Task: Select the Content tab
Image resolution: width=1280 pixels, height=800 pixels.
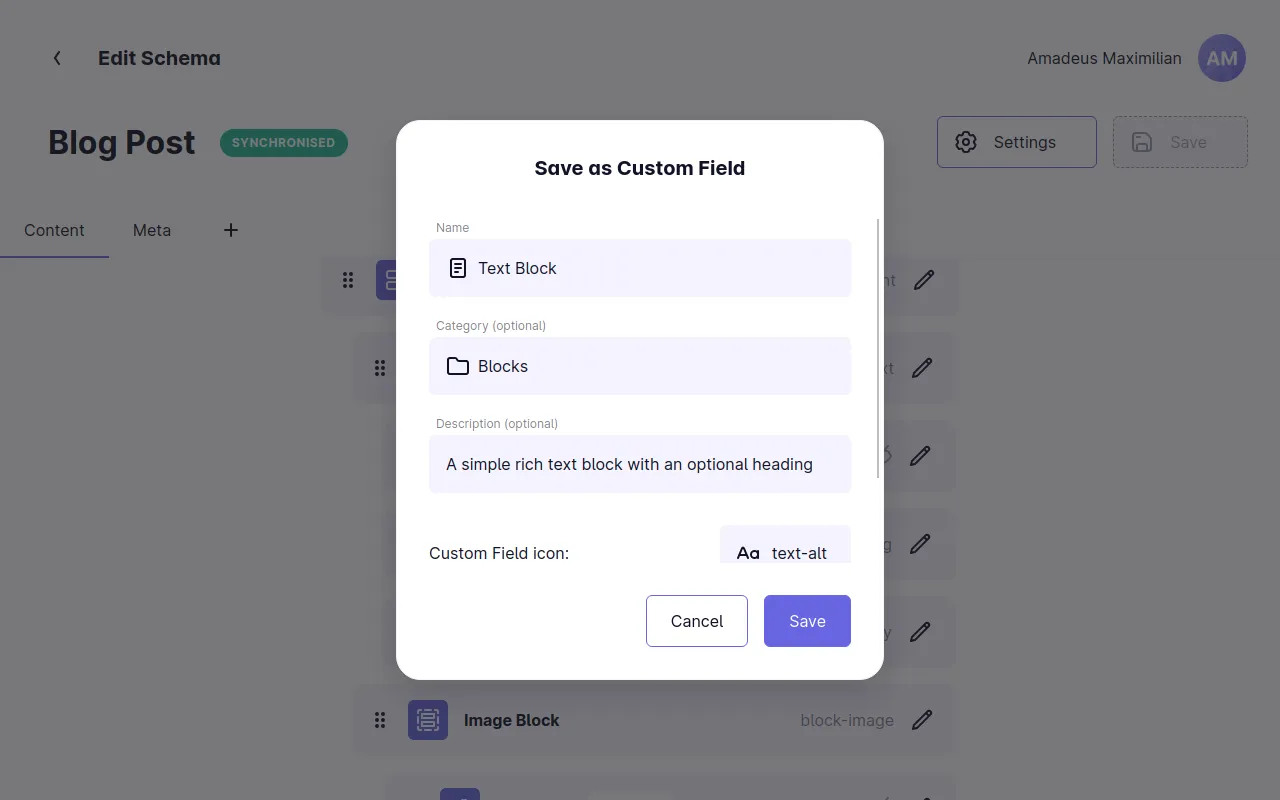Action: tap(54, 230)
